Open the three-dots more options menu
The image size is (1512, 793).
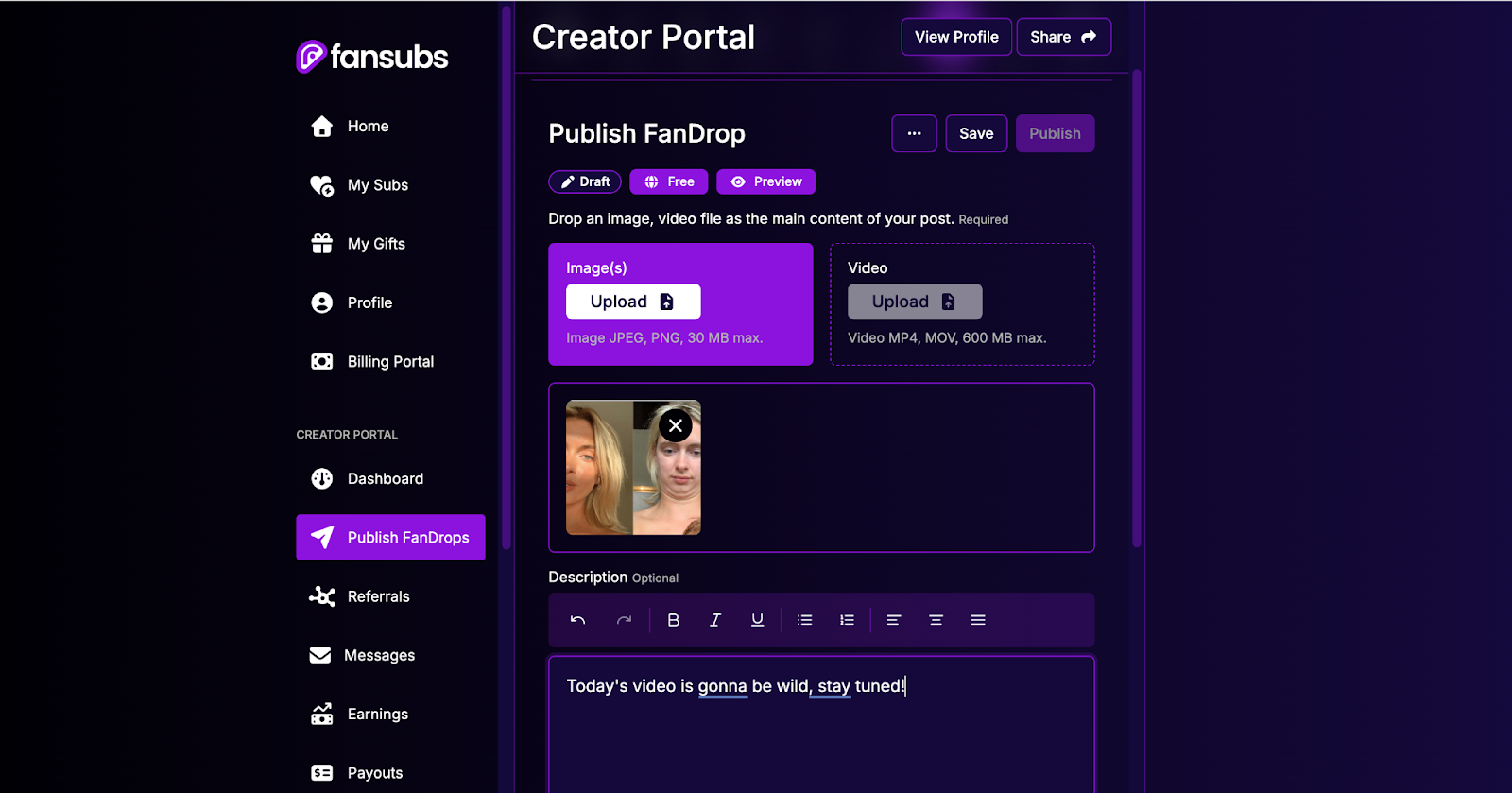914,133
